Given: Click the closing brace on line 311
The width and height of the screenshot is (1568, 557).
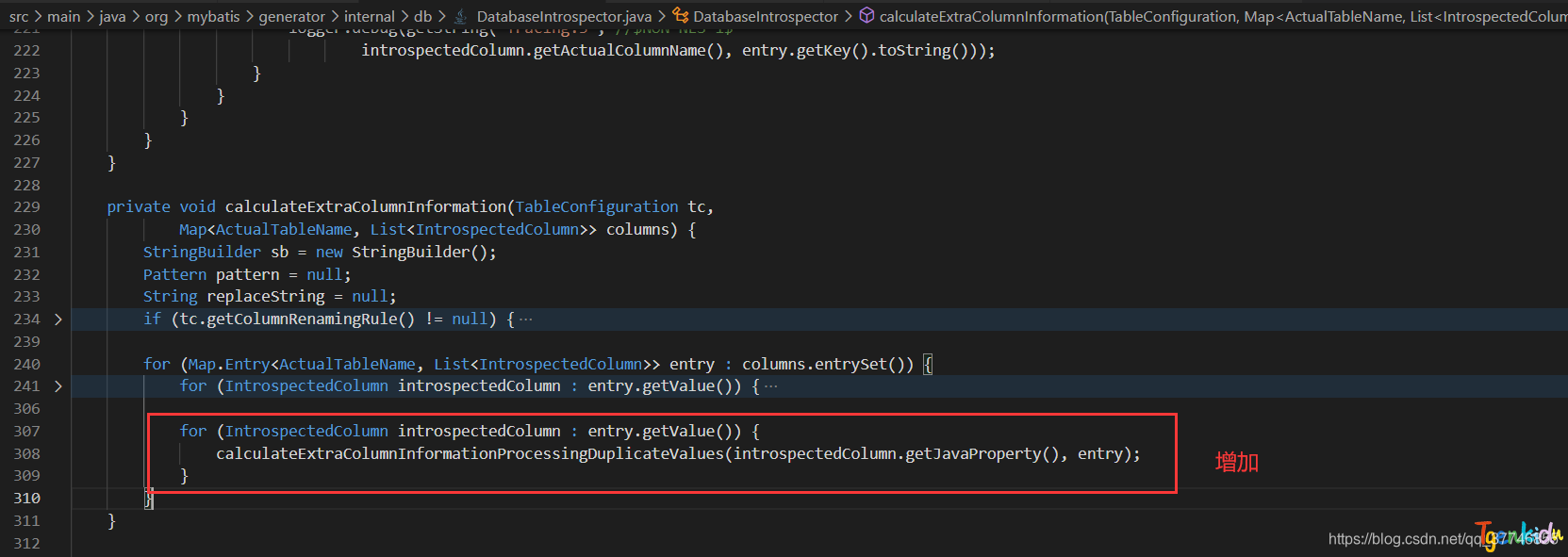Looking at the screenshot, I should point(111,521).
